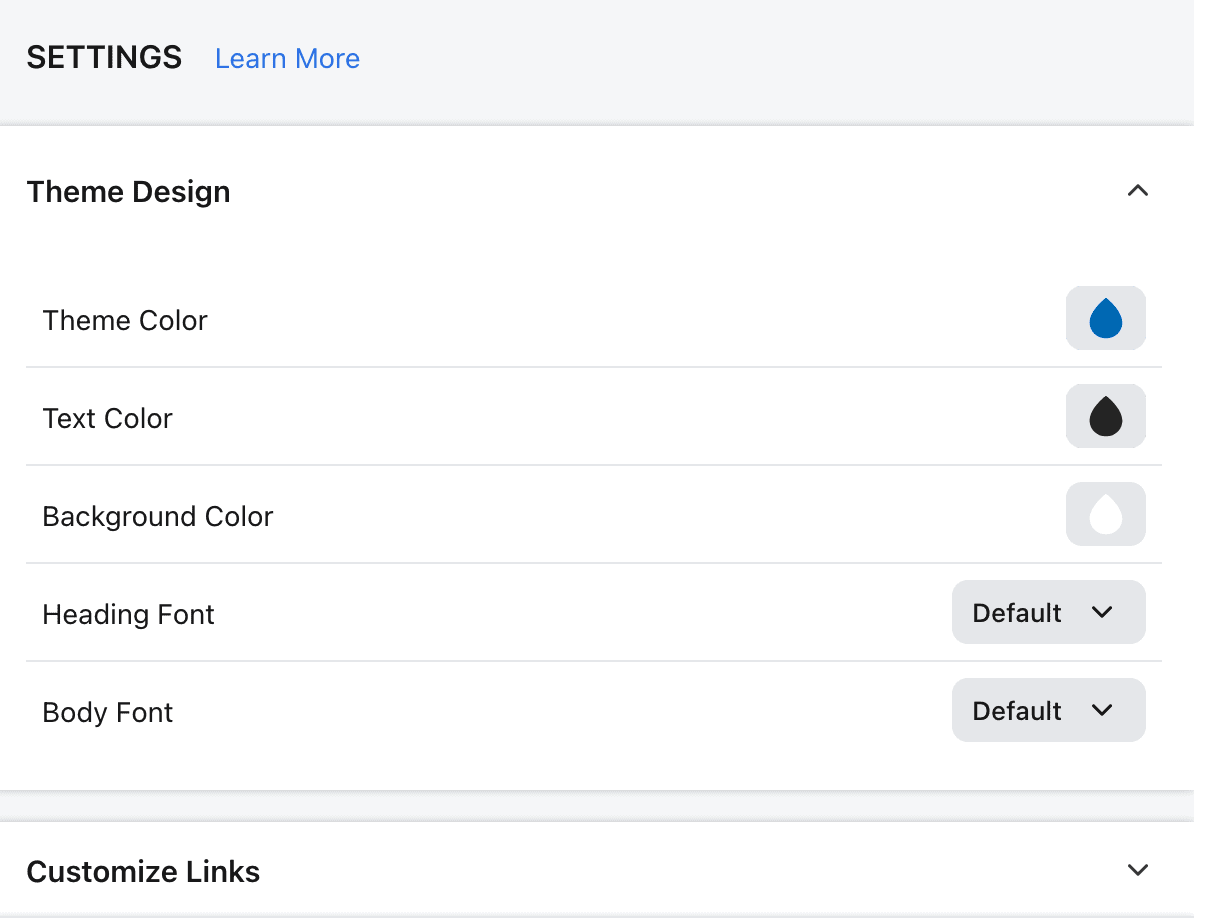
Task: Select the Heading Font label
Action: pos(128,615)
